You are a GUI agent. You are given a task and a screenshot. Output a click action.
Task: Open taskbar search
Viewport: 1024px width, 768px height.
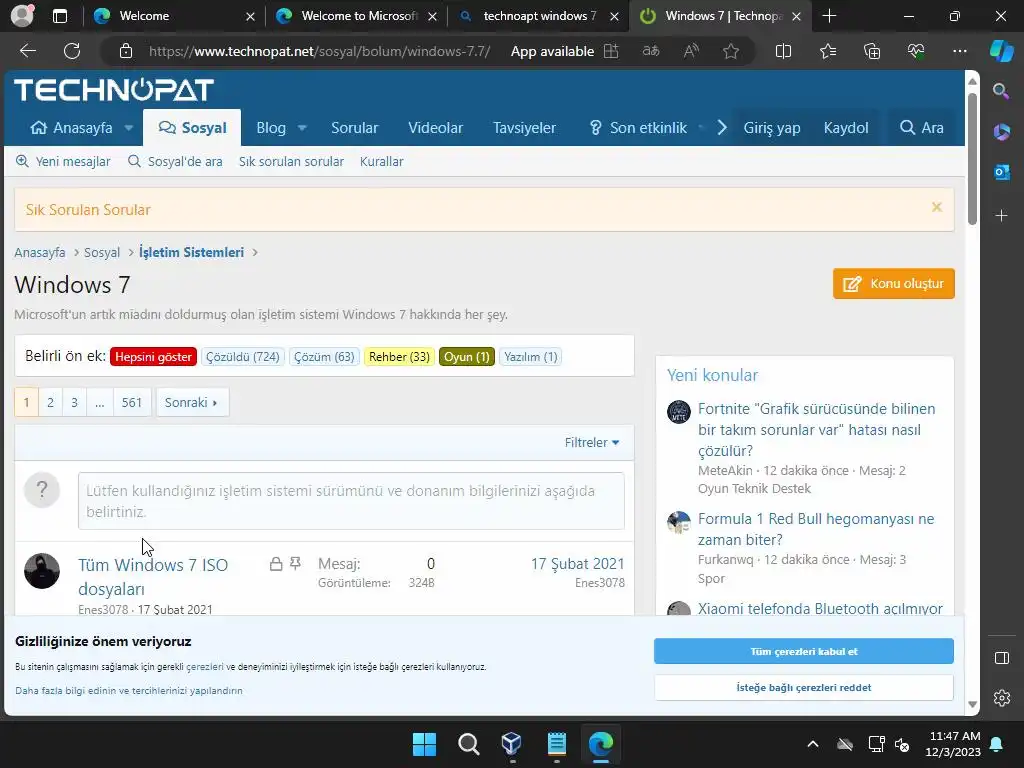(x=468, y=744)
